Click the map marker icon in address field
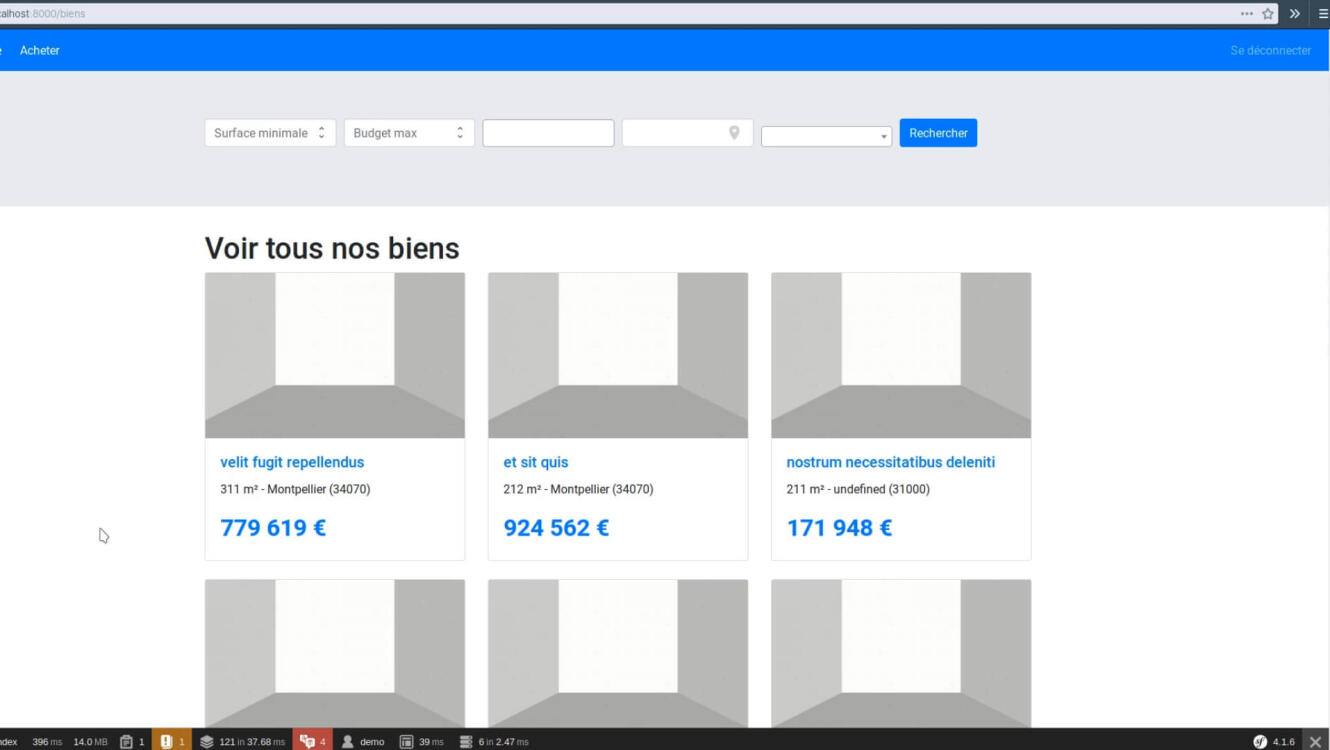The height and width of the screenshot is (750, 1330). 734,133
